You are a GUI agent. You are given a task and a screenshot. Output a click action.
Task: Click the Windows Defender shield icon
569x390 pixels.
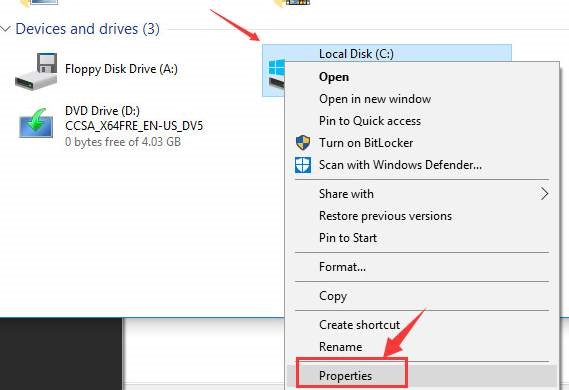point(303,165)
